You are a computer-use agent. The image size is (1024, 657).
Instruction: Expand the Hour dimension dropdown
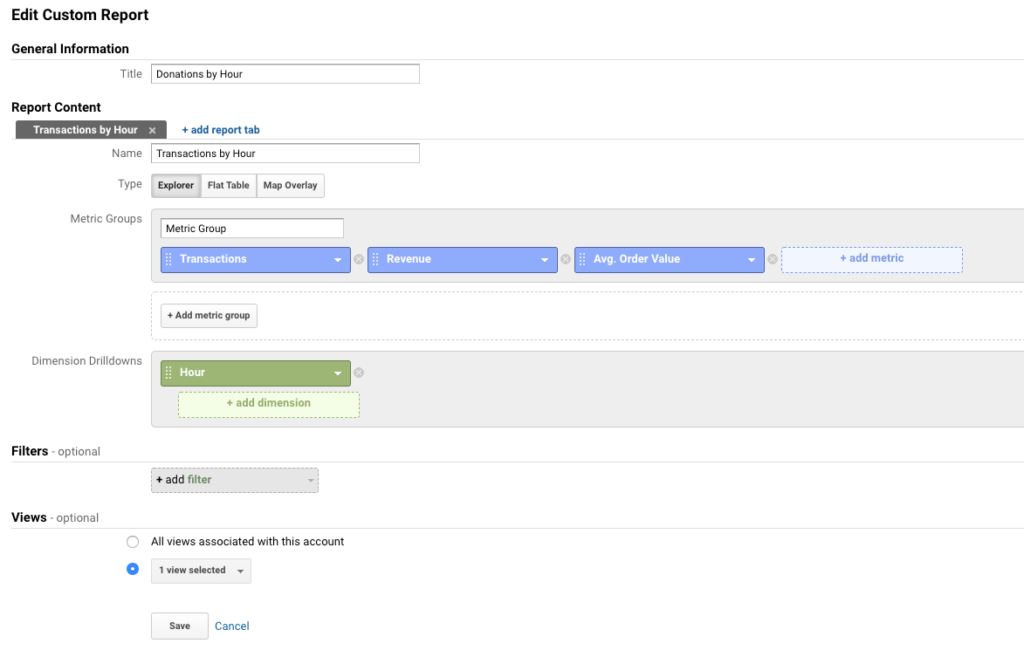pos(338,374)
